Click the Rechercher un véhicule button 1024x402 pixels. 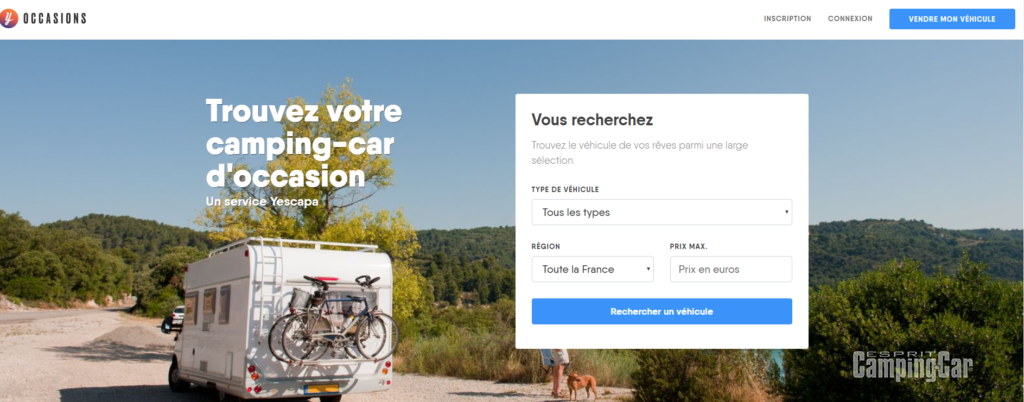click(662, 311)
